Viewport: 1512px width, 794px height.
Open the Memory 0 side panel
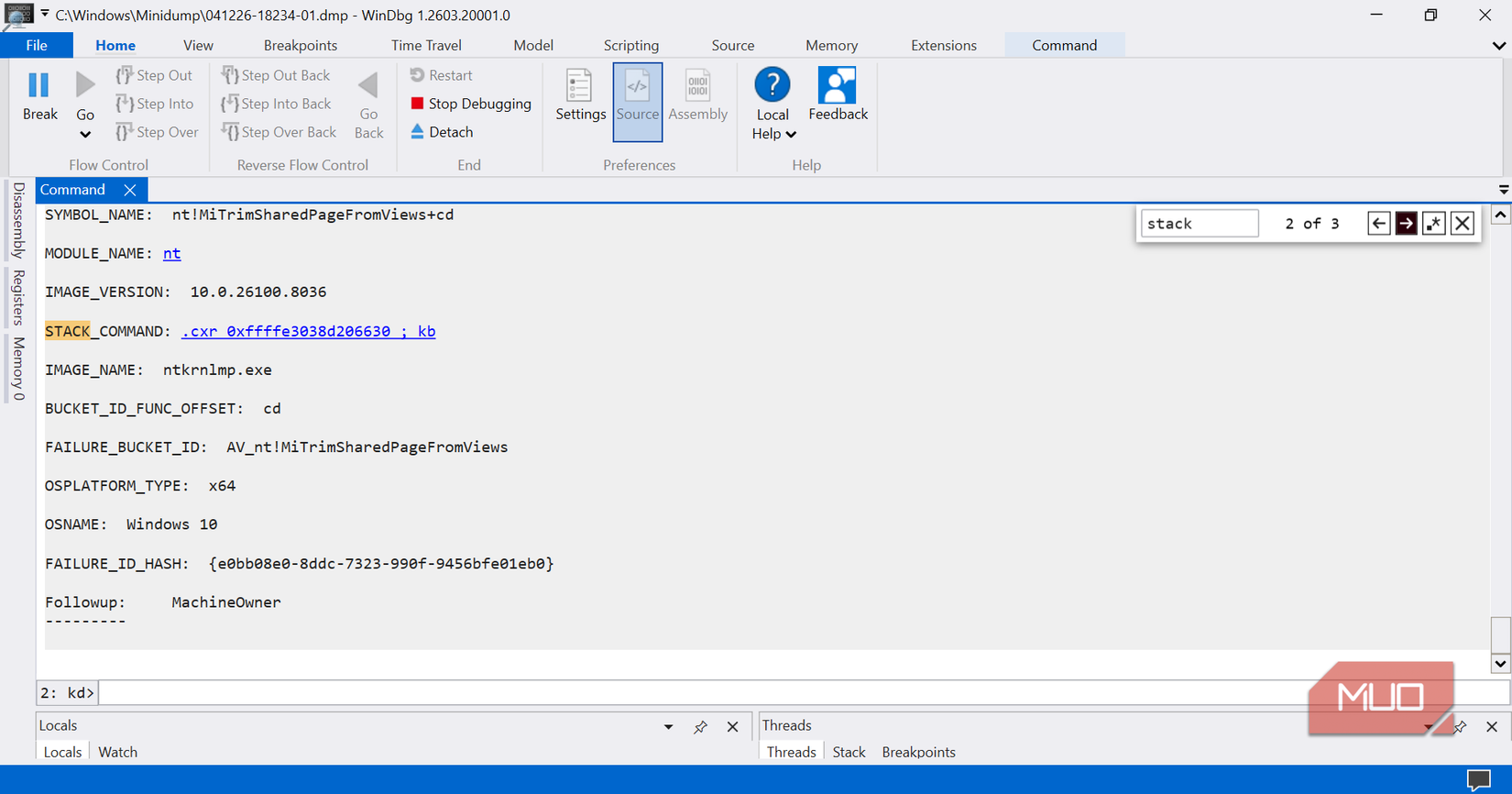18,369
